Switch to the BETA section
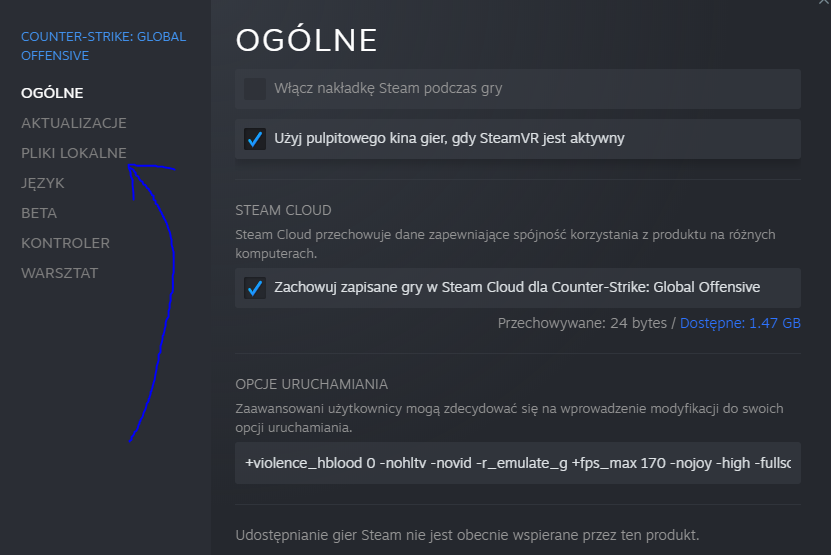This screenshot has width=831, height=555. [x=39, y=213]
